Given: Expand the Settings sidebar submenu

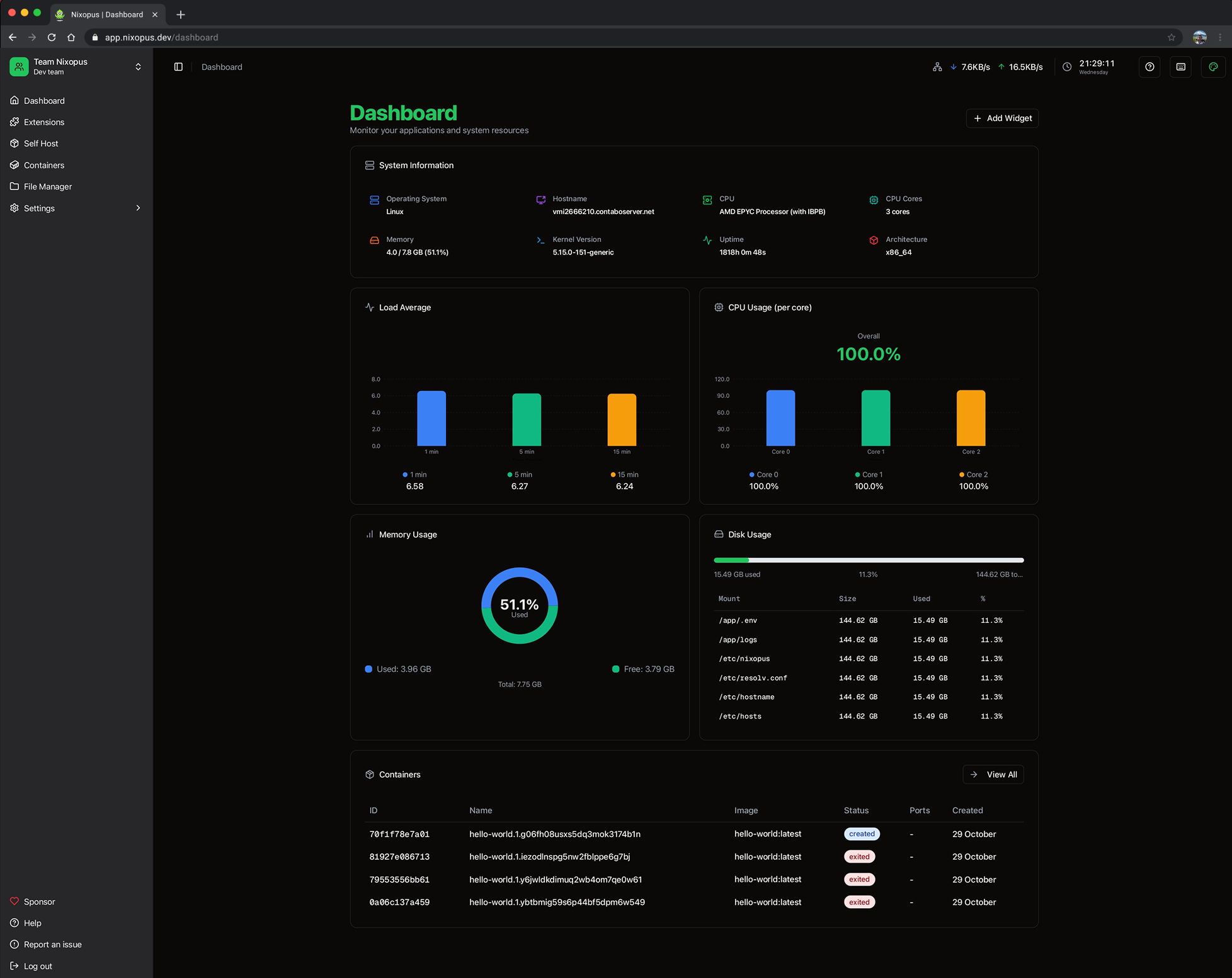Looking at the screenshot, I should (x=138, y=208).
